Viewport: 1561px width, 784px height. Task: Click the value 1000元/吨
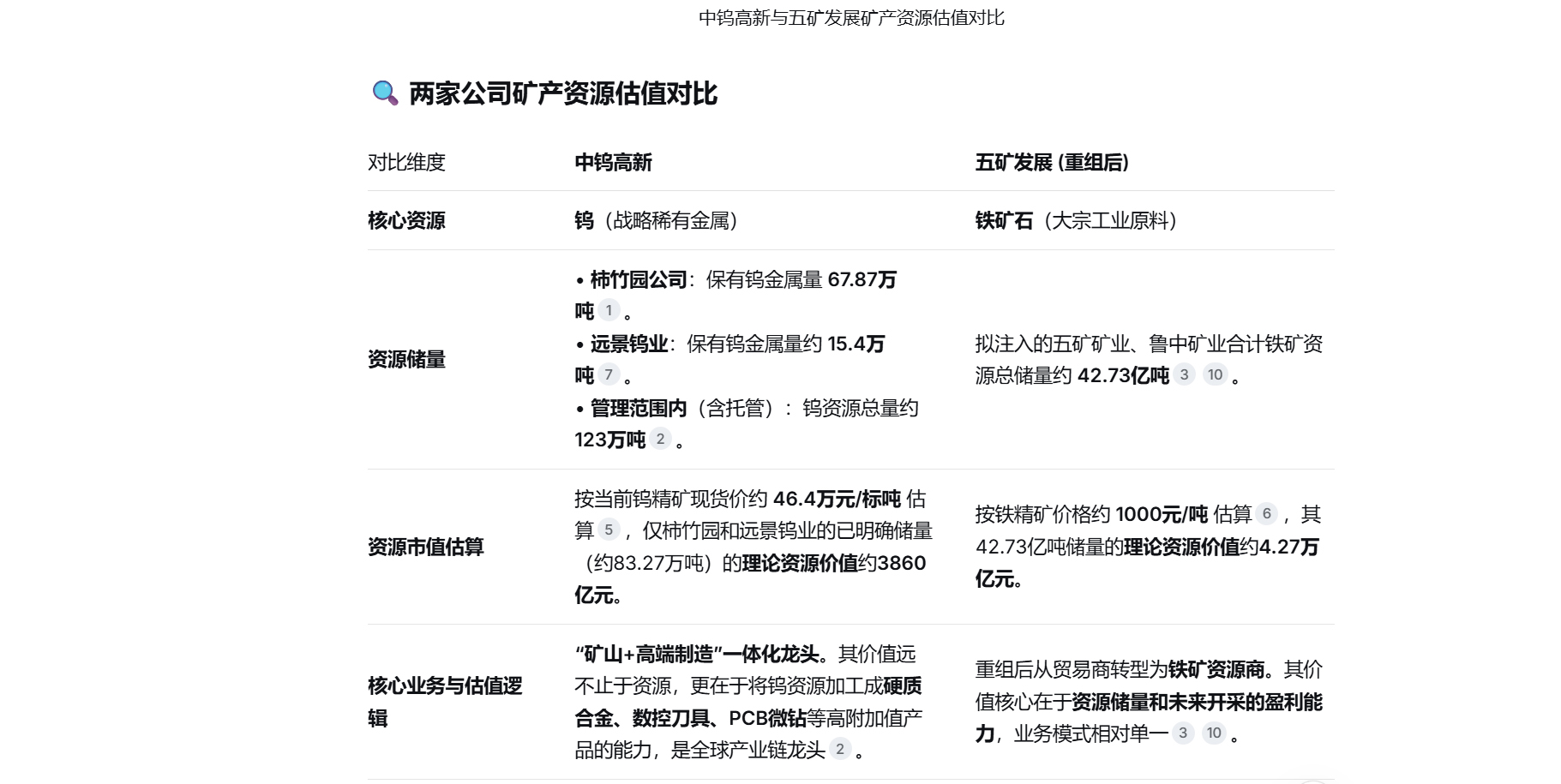coord(1162,514)
